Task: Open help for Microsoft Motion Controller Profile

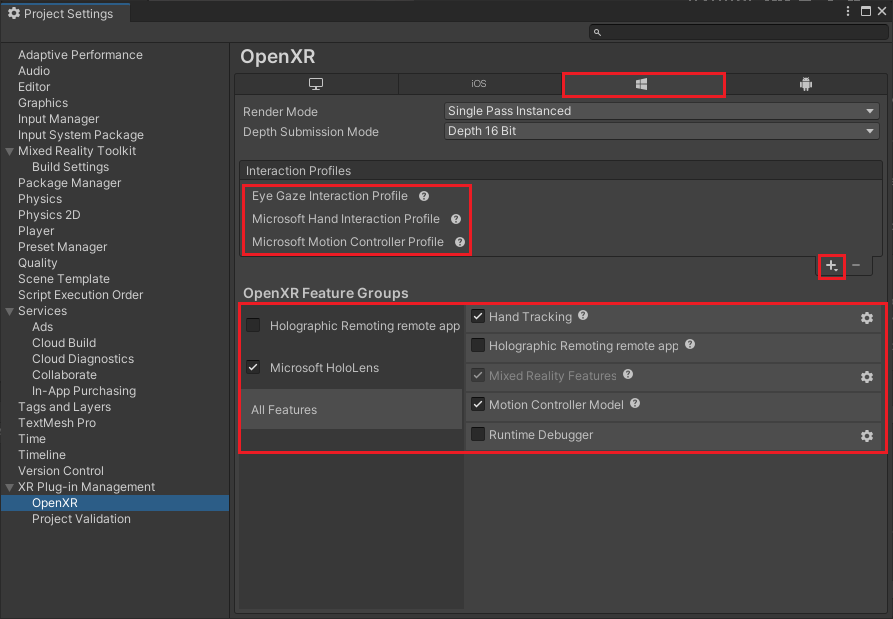Action: [x=460, y=242]
